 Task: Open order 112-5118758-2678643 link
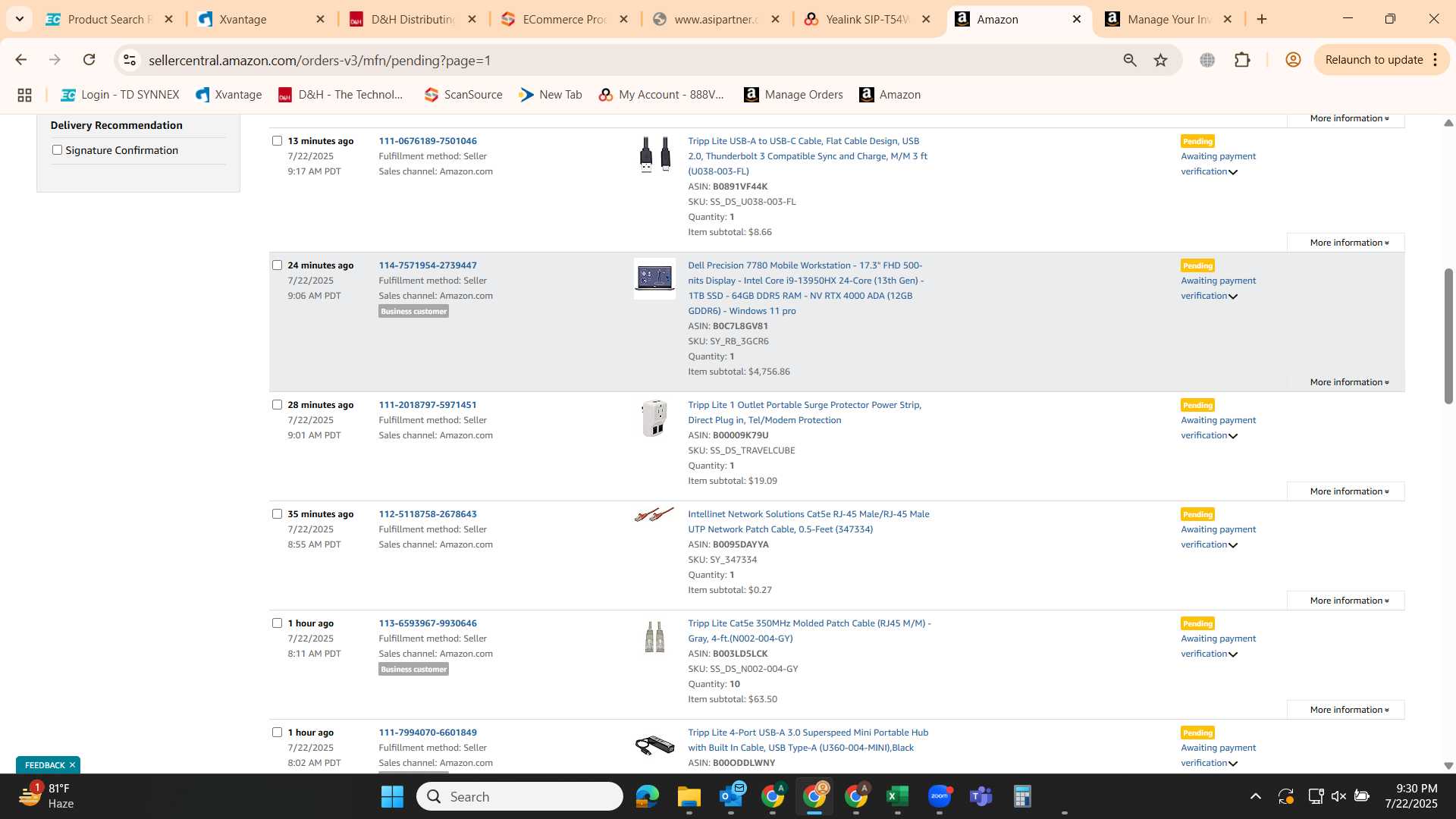[428, 514]
